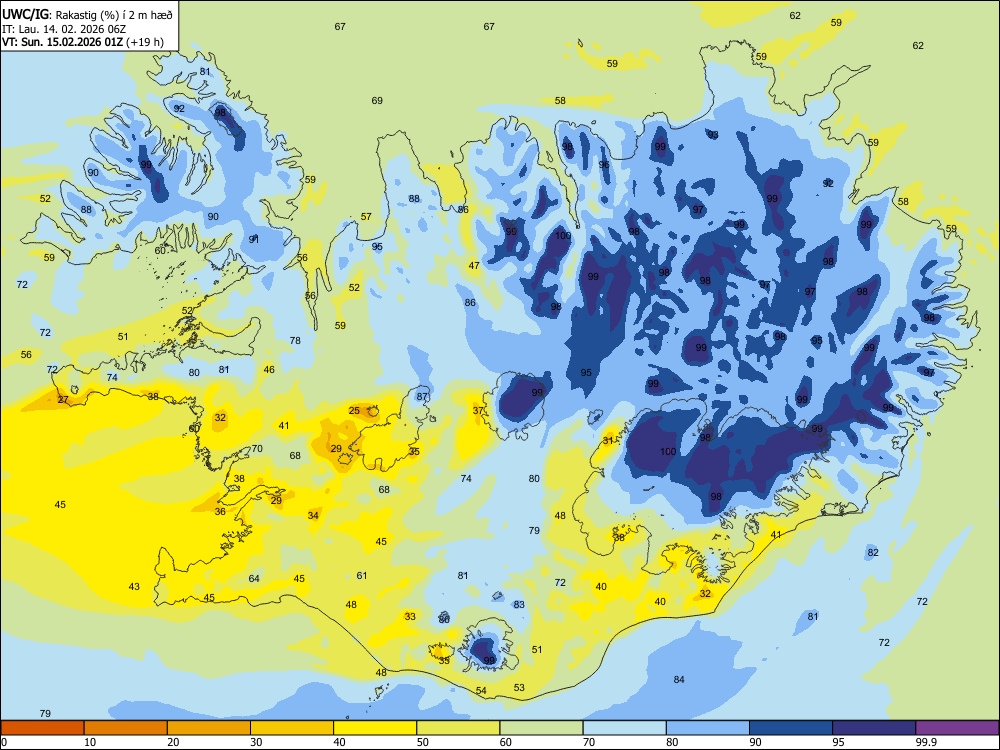Click the pale yellow 50–60 legend swatch
Image resolution: width=1000 pixels, height=750 pixels.
(x=459, y=728)
